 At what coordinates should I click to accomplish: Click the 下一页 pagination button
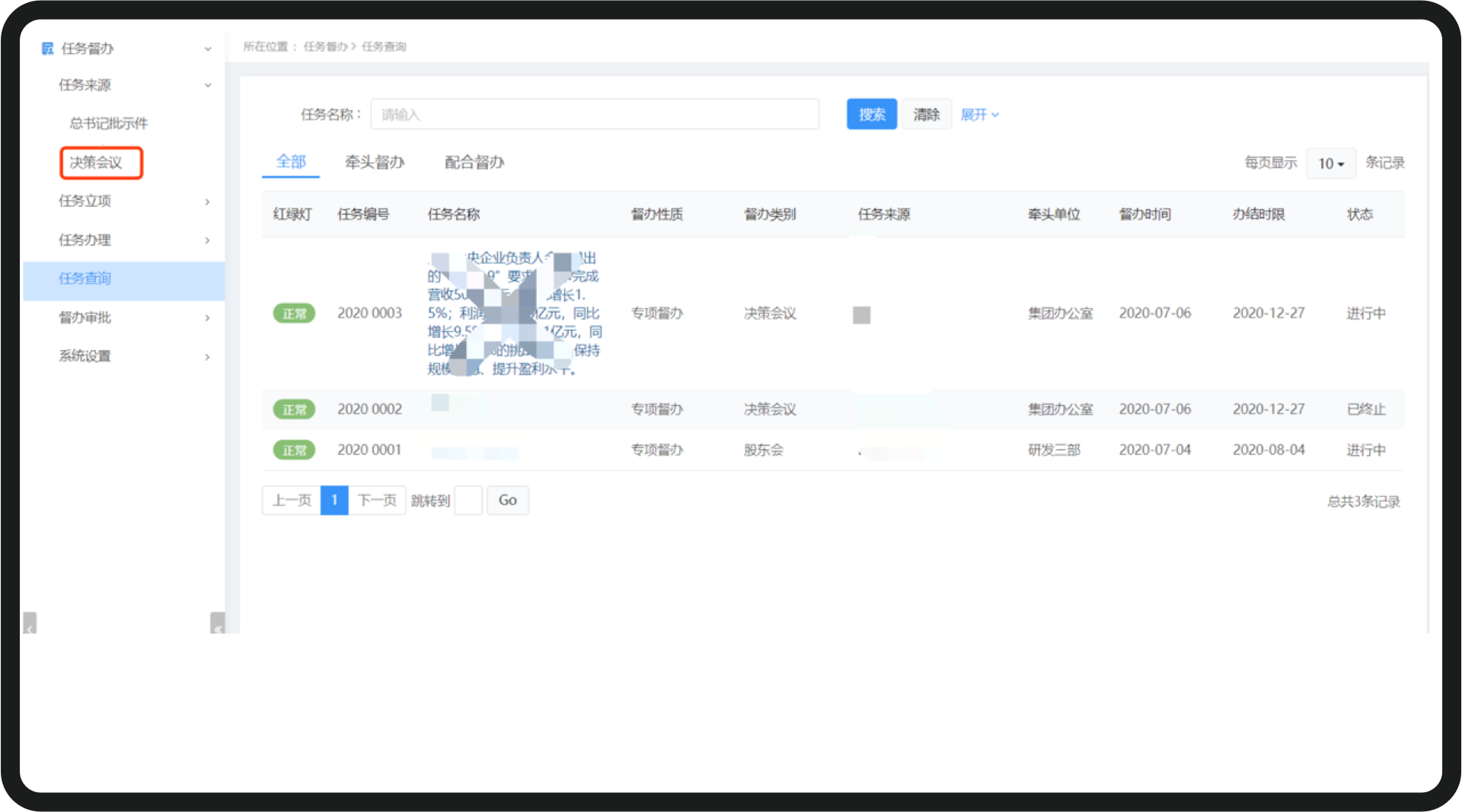pyautogui.click(x=378, y=500)
